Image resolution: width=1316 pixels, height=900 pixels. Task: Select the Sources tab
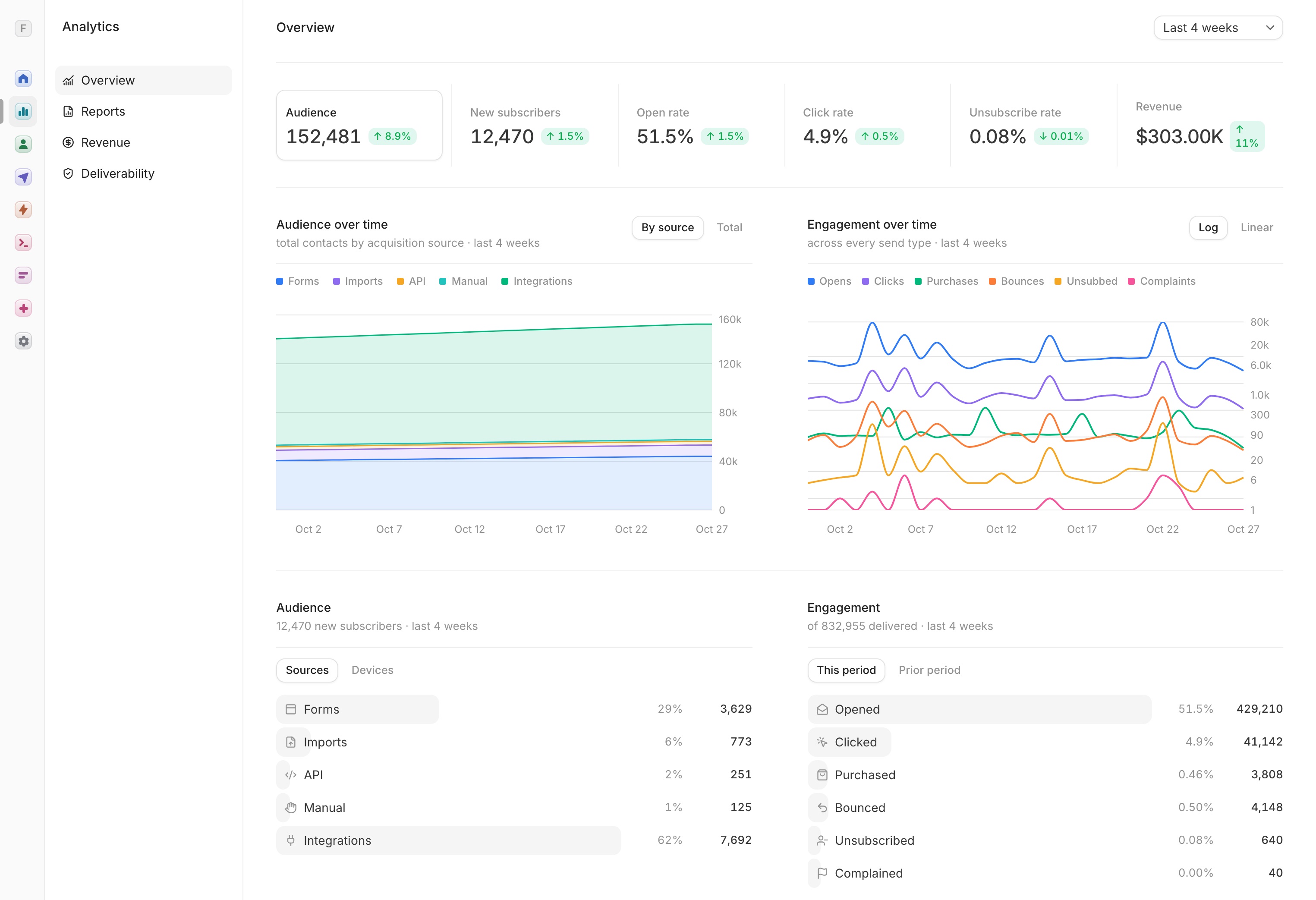pyautogui.click(x=307, y=670)
